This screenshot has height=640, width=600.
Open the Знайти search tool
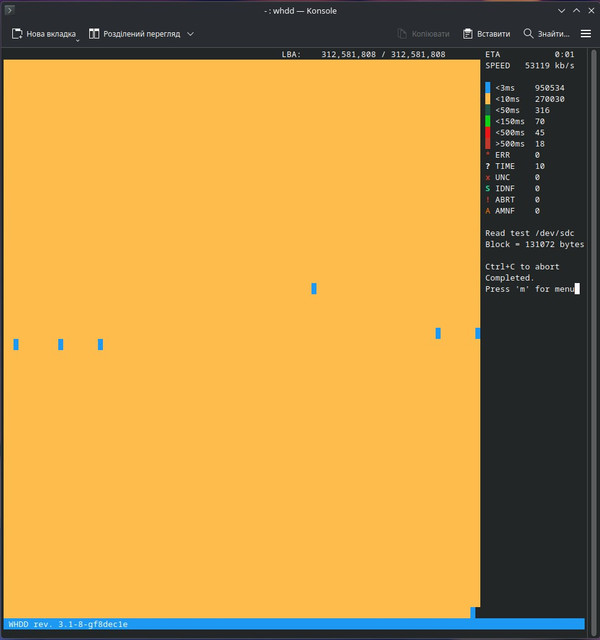click(546, 34)
